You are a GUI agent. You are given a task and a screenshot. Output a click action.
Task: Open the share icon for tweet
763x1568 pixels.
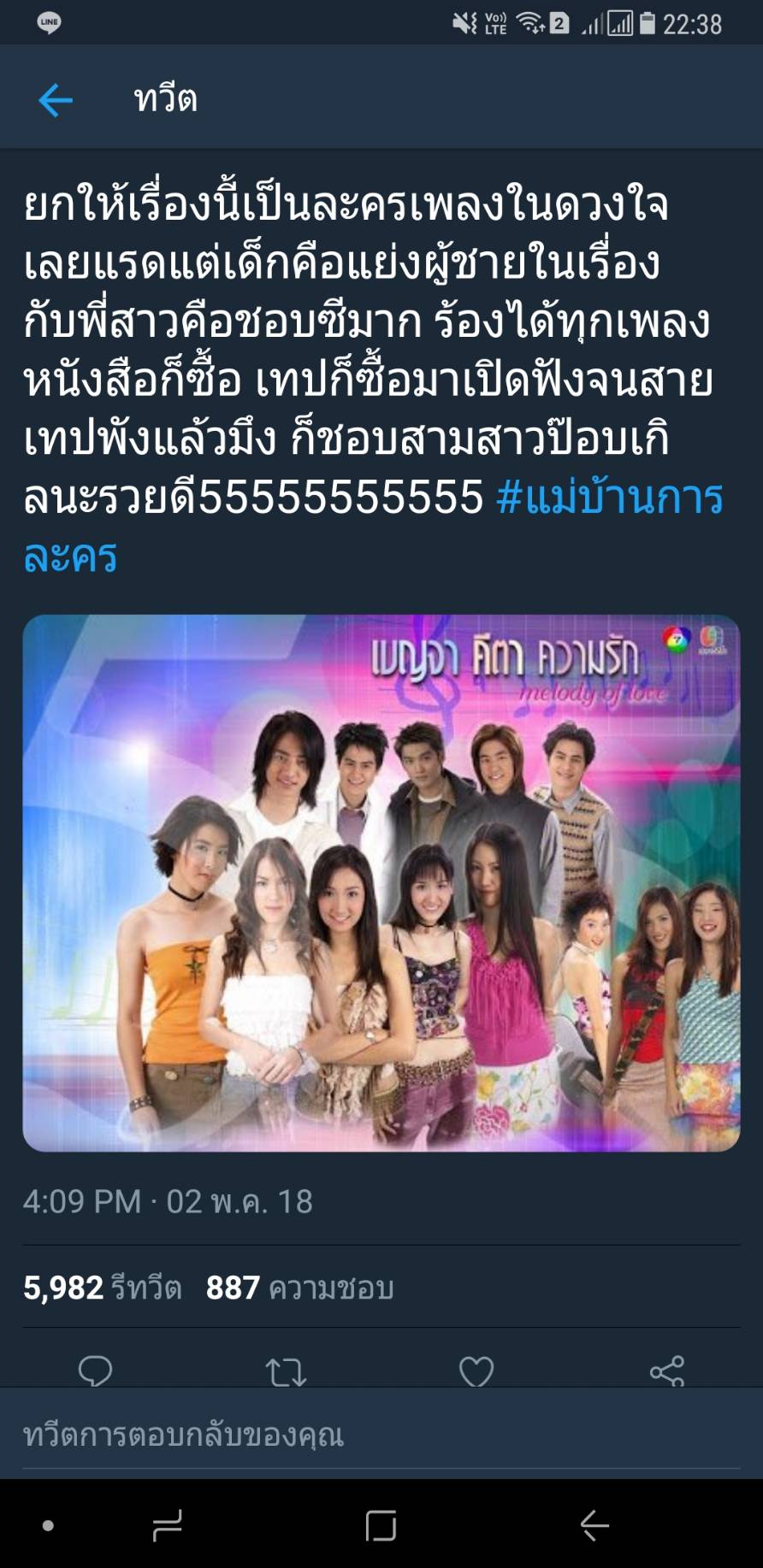tap(667, 1371)
